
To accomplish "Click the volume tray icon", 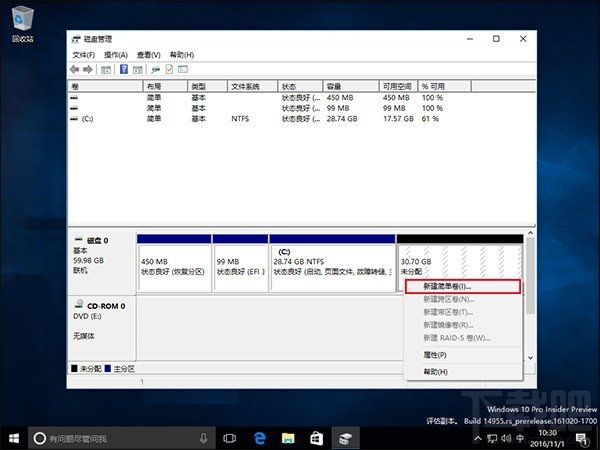I will point(506,439).
